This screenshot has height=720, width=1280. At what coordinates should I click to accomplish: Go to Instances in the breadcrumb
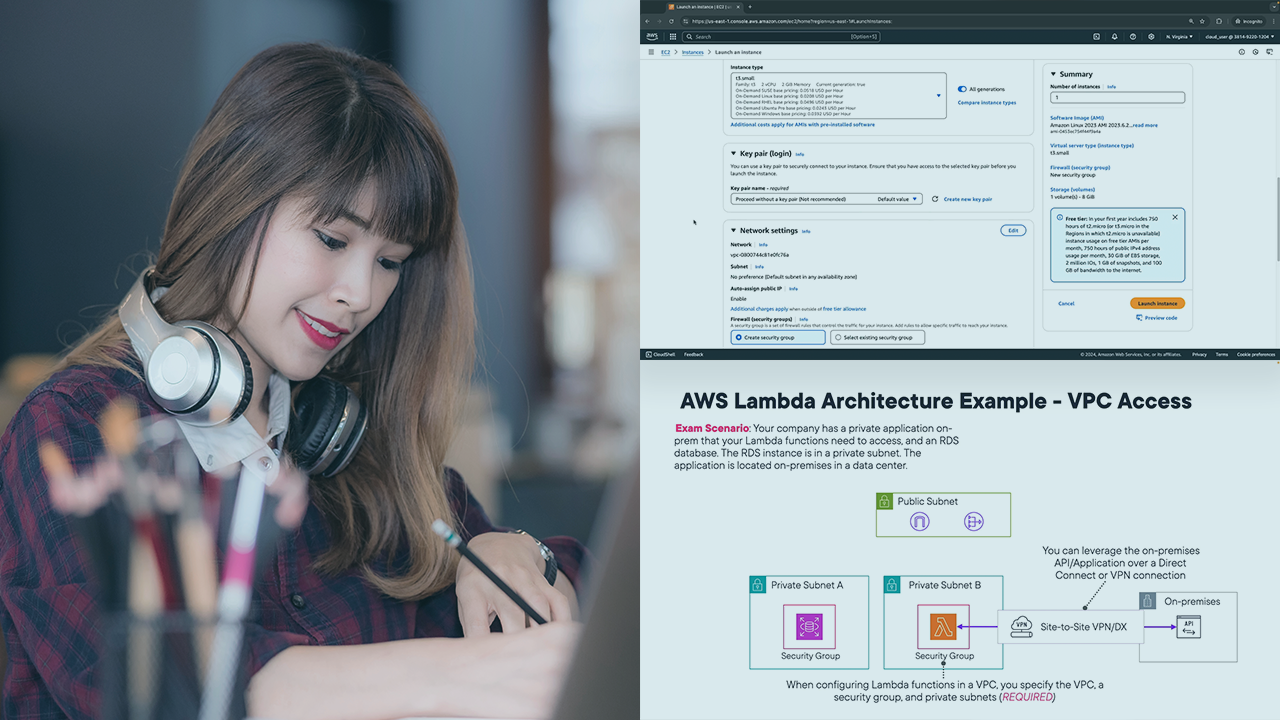[692, 52]
